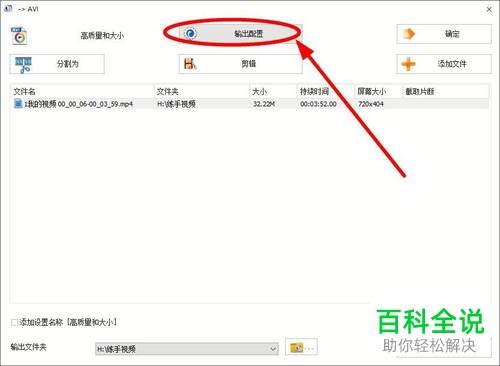Click the film clip icon on 剪辑
The width and height of the screenshot is (500, 366).
(190, 63)
